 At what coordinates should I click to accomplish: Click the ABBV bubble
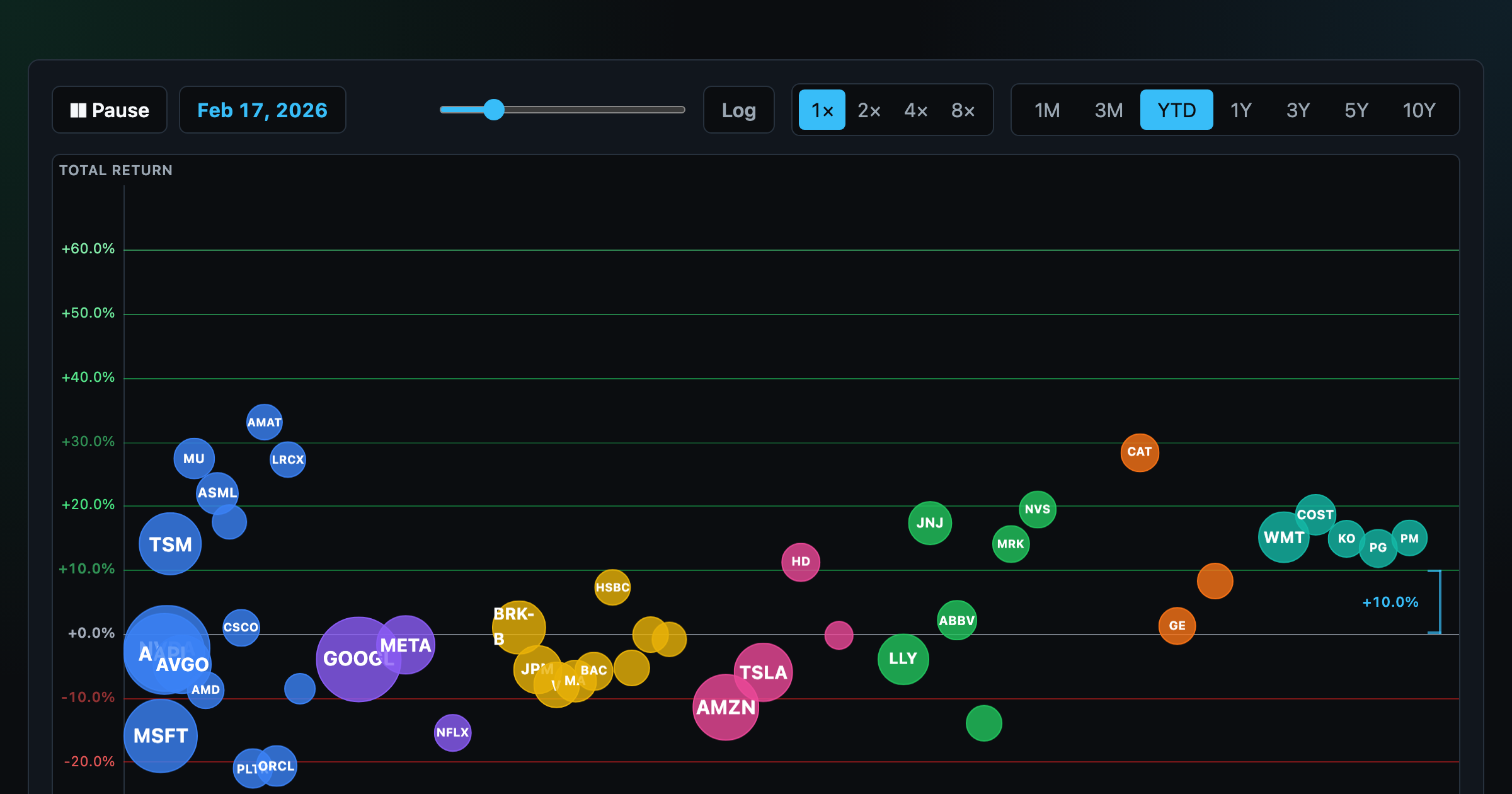[x=957, y=621]
